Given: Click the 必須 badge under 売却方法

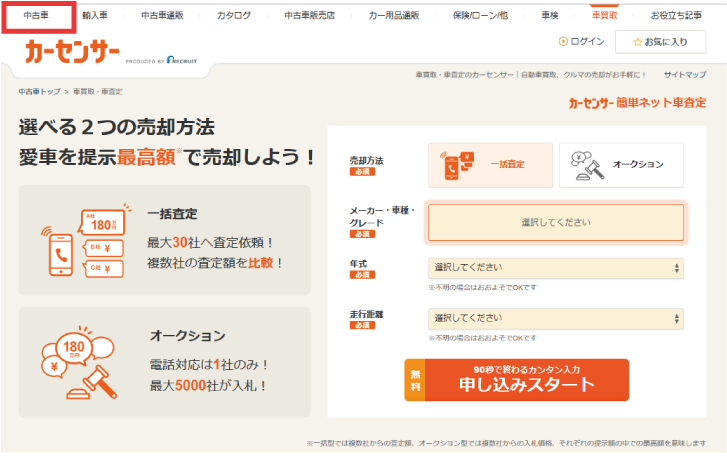Looking at the screenshot, I should click(x=362, y=172).
